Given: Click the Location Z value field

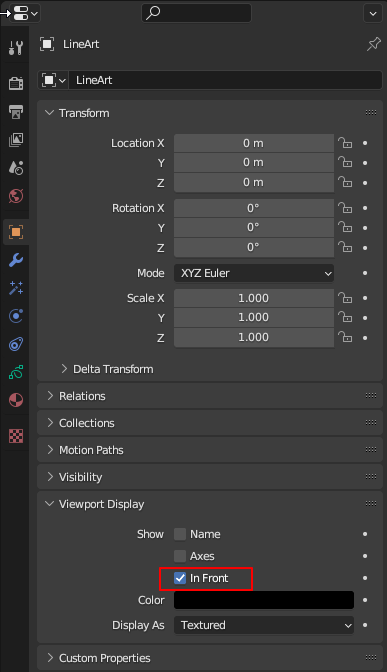Looking at the screenshot, I should coord(254,183).
